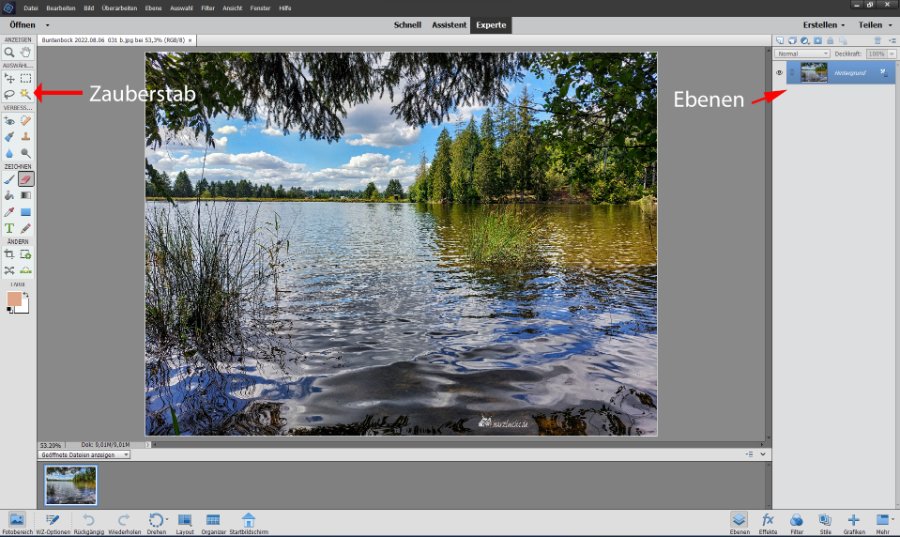Swap foreground and background colors

pos(25,295)
